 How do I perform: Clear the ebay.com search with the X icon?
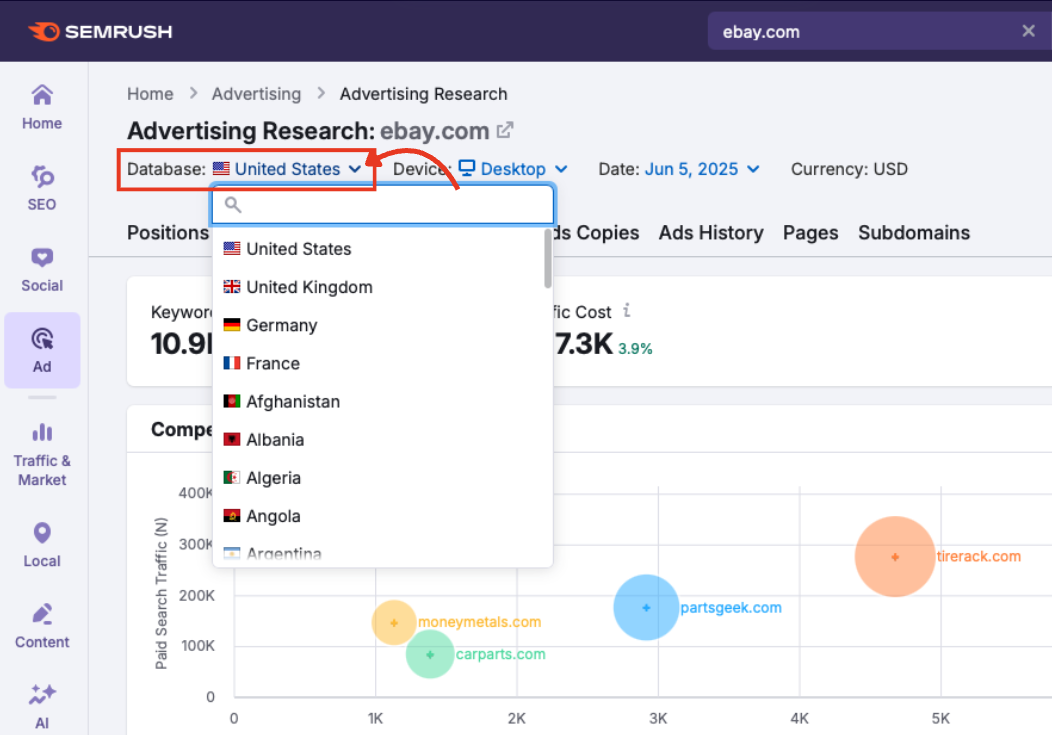pyautogui.click(x=1028, y=30)
